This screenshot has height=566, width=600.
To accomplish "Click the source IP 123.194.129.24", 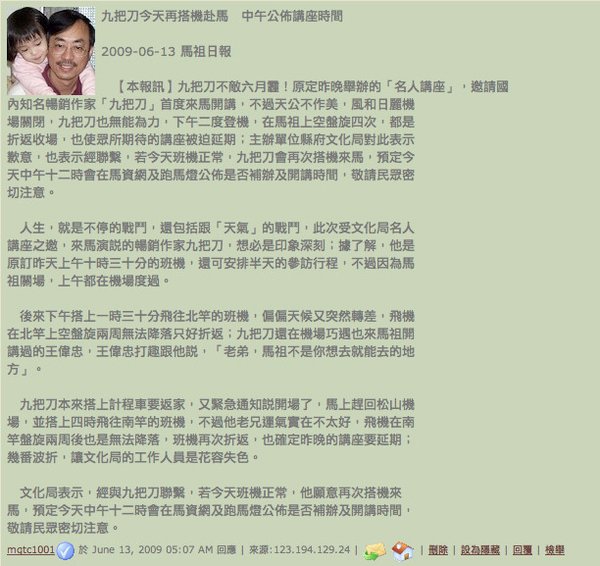I will click(312, 550).
